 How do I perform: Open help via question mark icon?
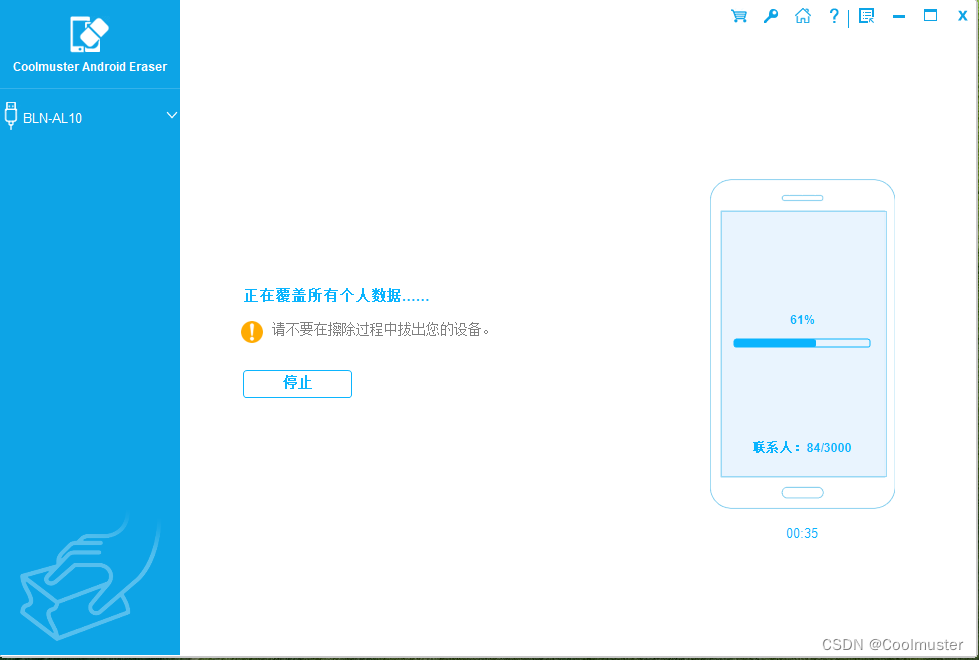click(834, 16)
